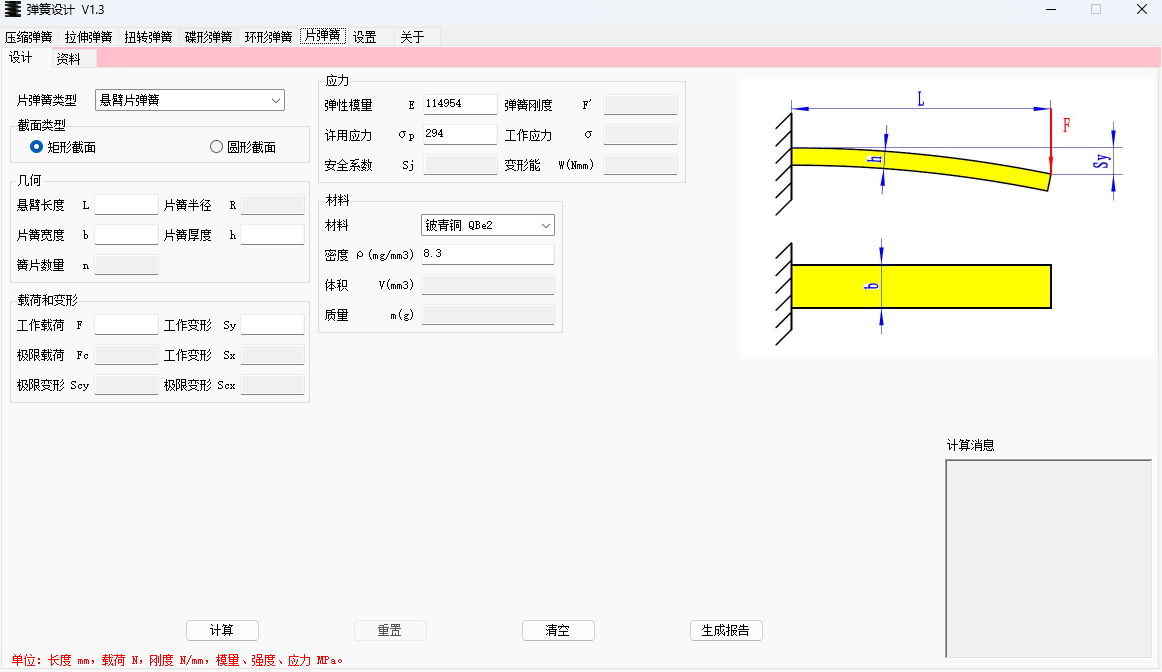
Task: Click the 弹簧设计 application icon in title bar
Action: (14, 10)
